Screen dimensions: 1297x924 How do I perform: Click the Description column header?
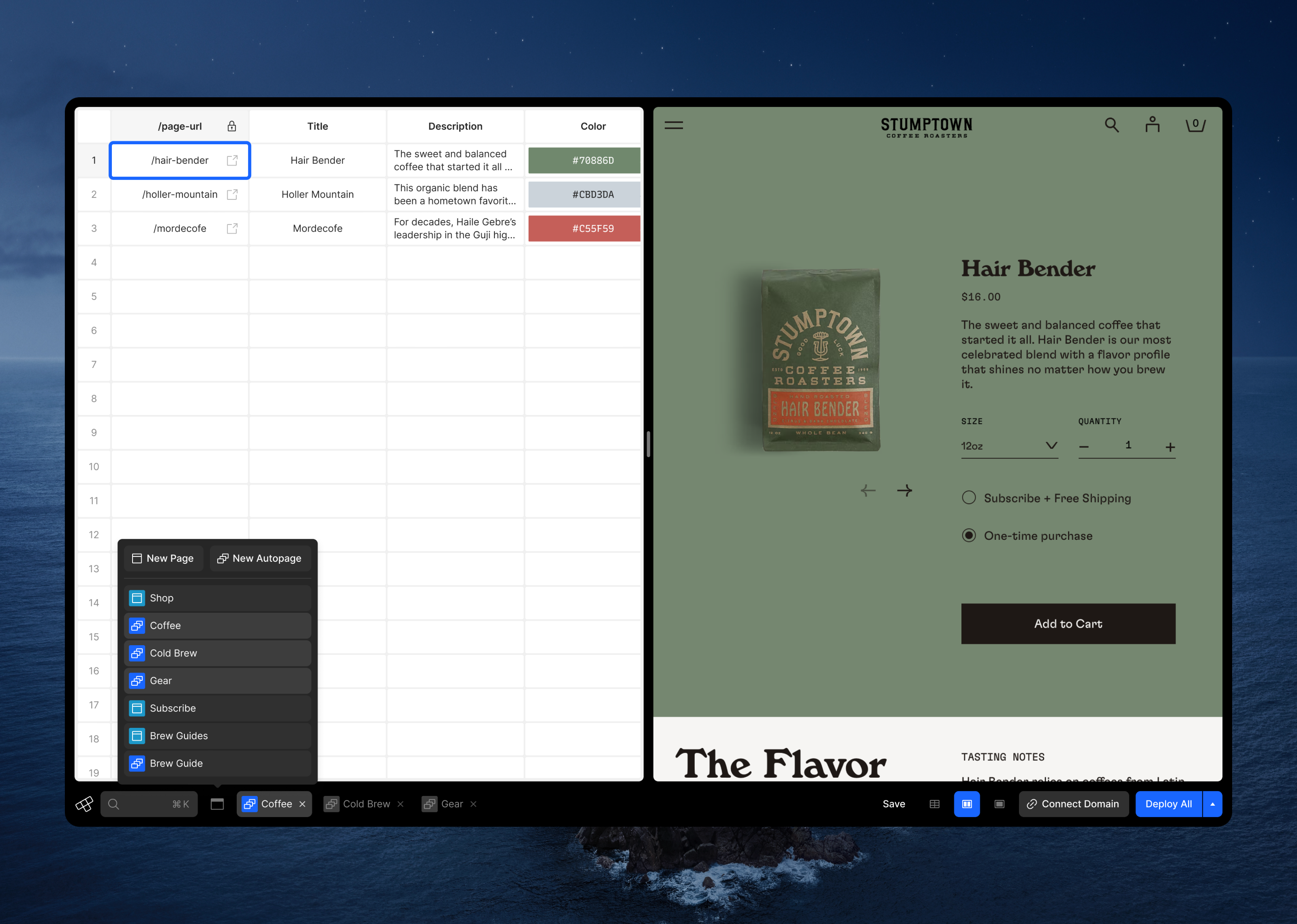coord(455,126)
